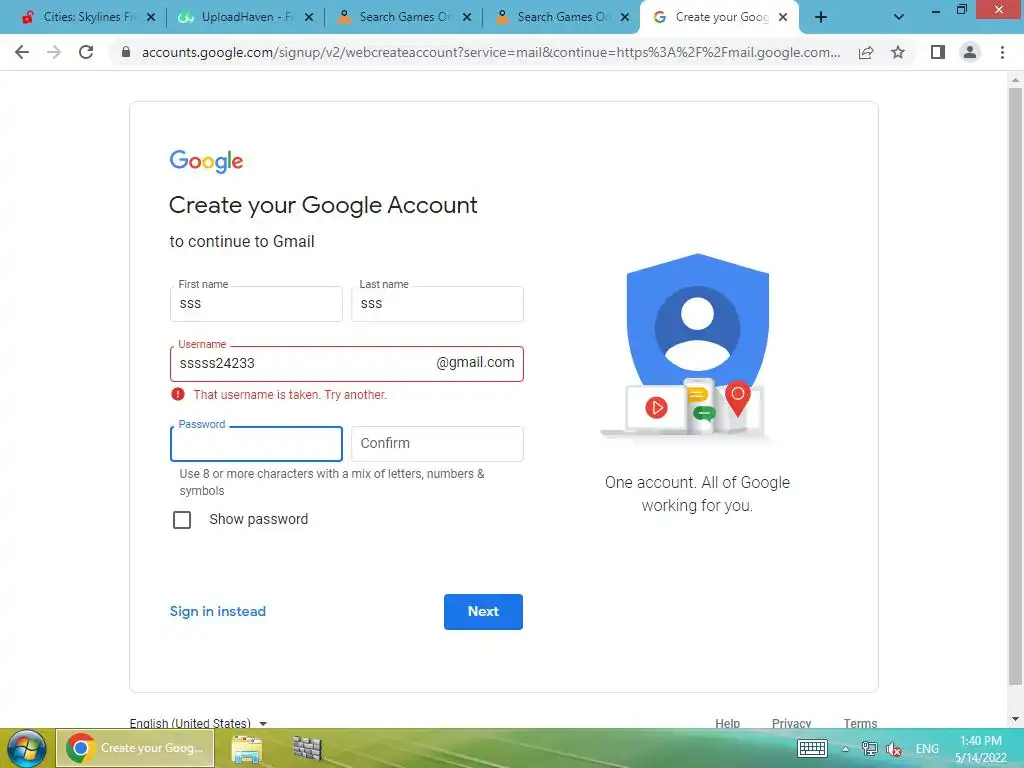
Task: Click the padlock site info icon
Action: [126, 52]
